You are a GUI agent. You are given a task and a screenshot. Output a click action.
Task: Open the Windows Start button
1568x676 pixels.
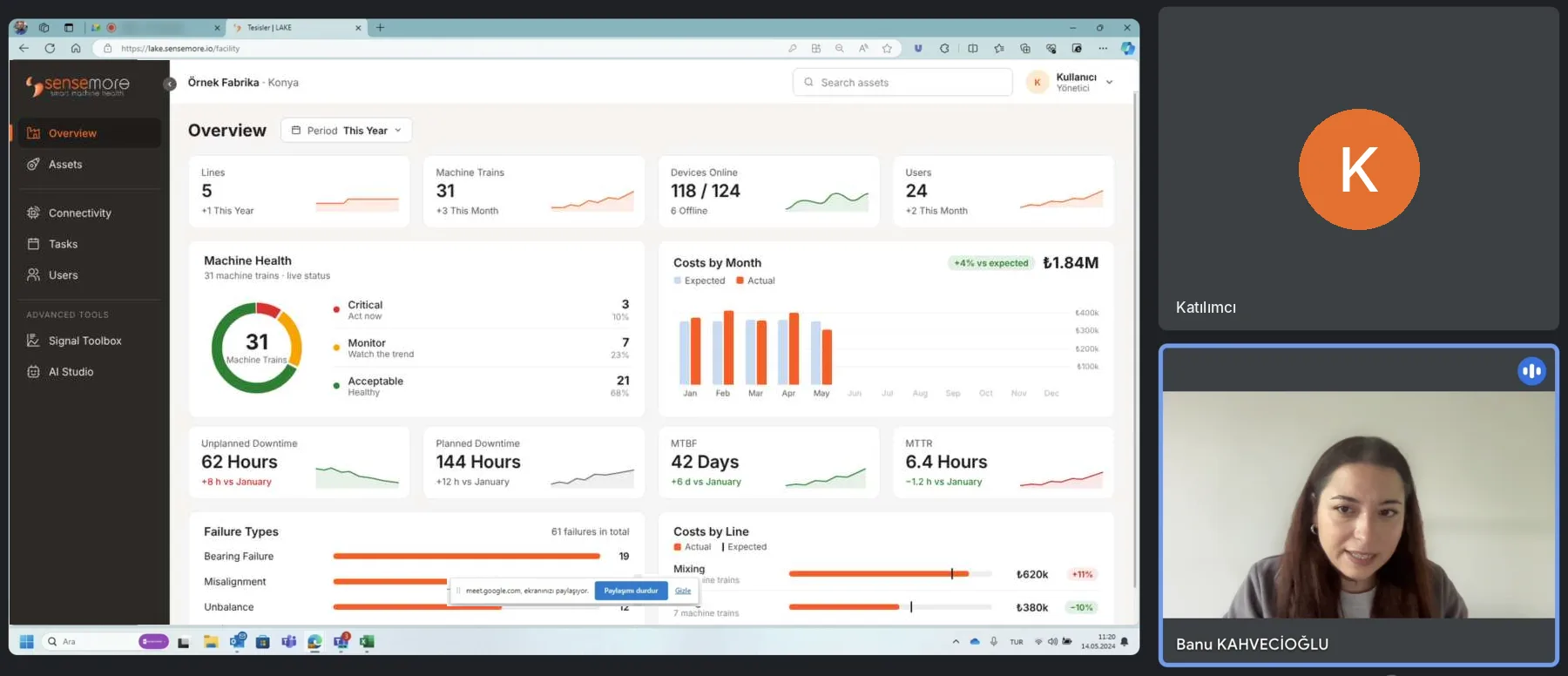coord(26,642)
